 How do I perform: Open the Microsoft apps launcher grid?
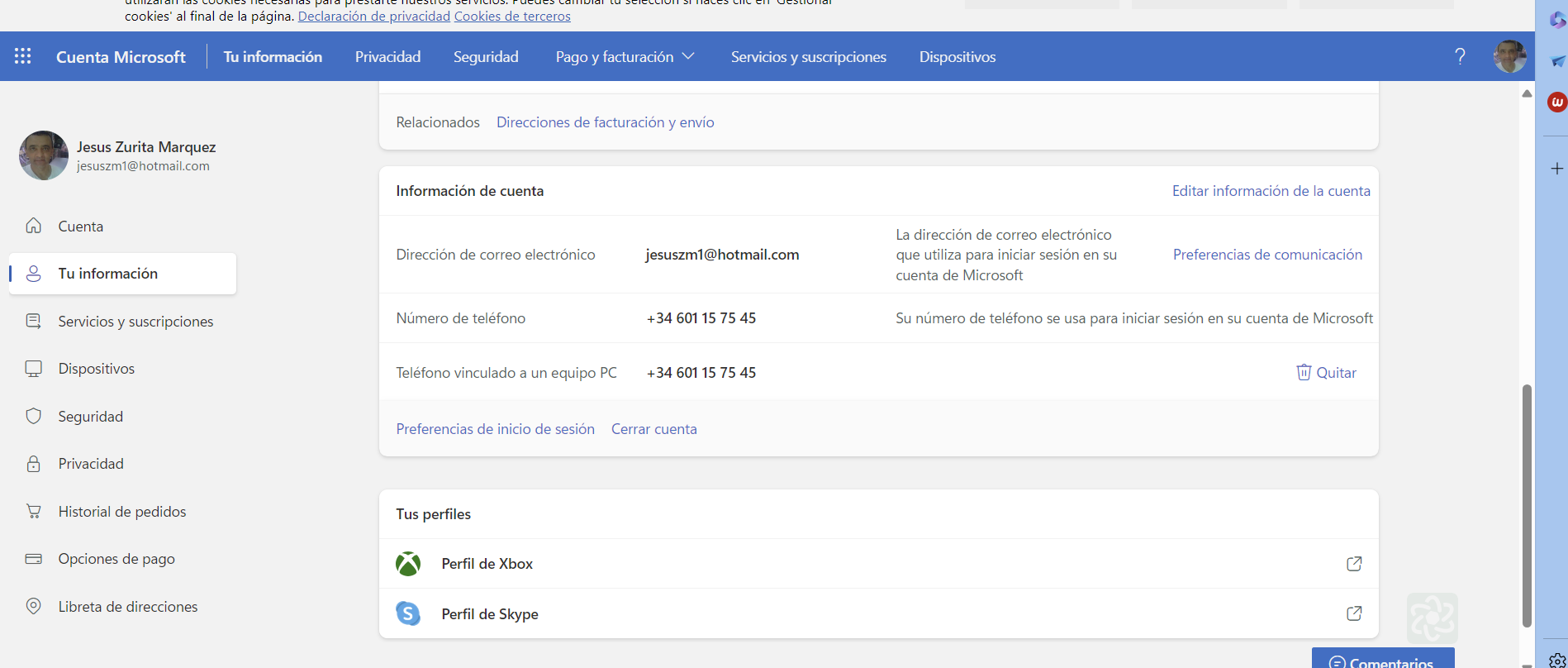pos(23,56)
